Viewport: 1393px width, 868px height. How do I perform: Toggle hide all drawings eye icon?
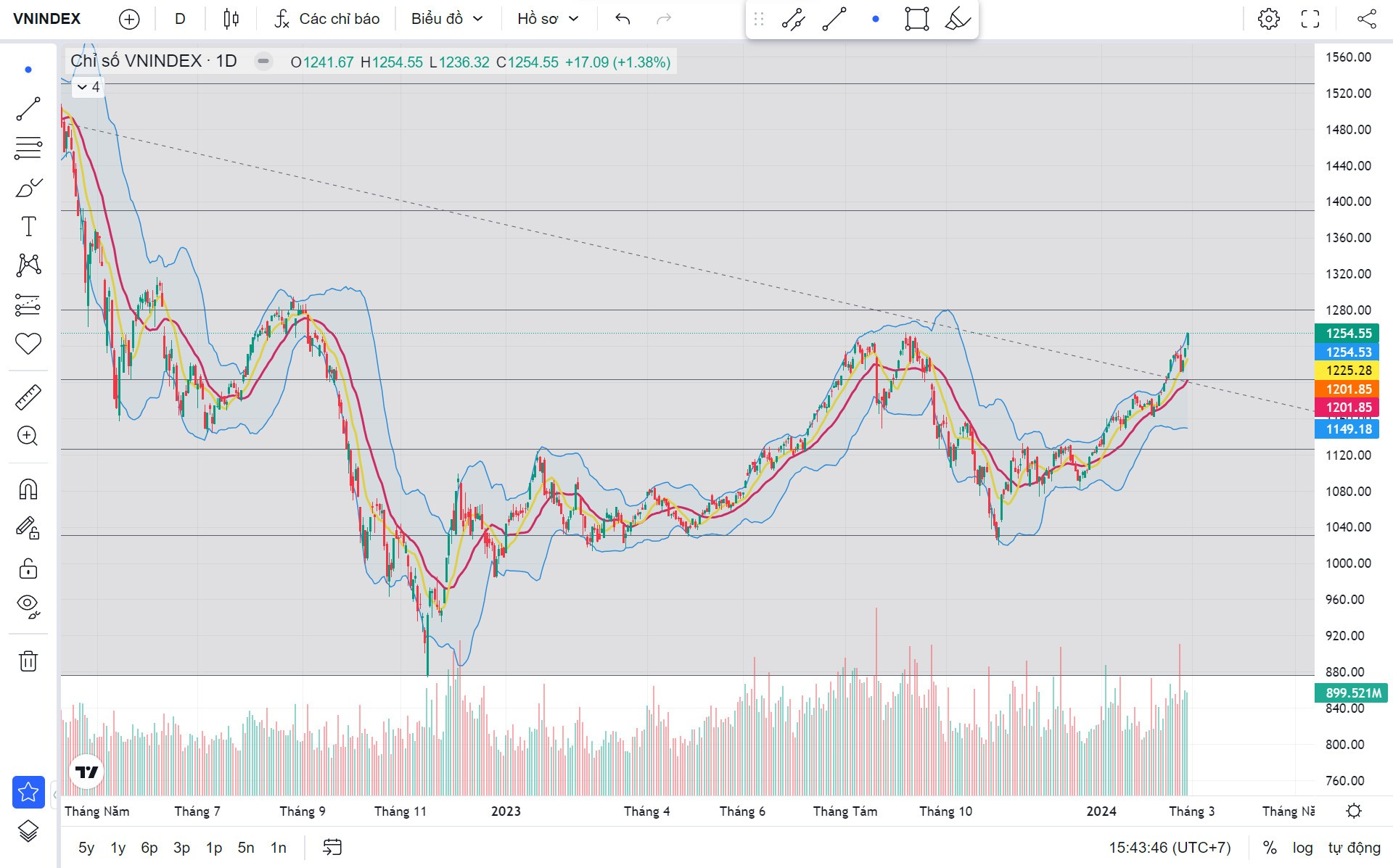(x=28, y=606)
